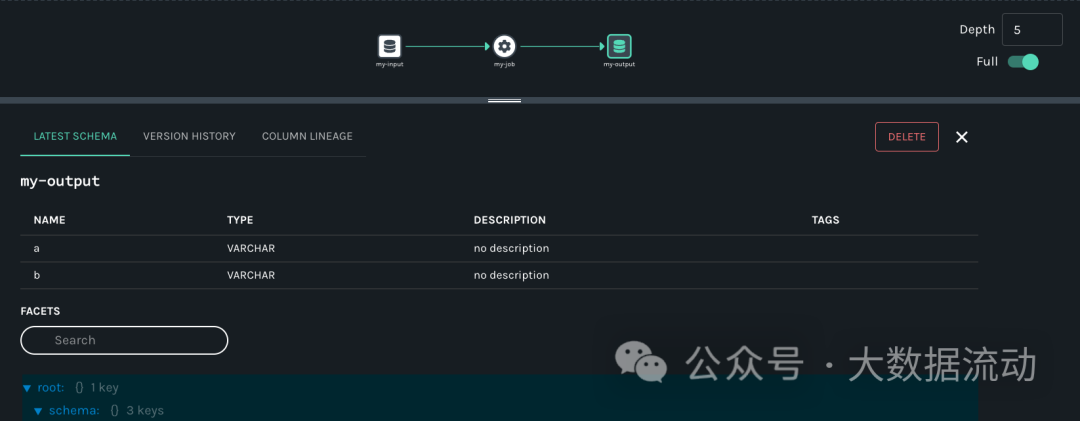Viewport: 1080px width, 421px height.
Task: Click the my-job node label
Action: tap(504, 64)
